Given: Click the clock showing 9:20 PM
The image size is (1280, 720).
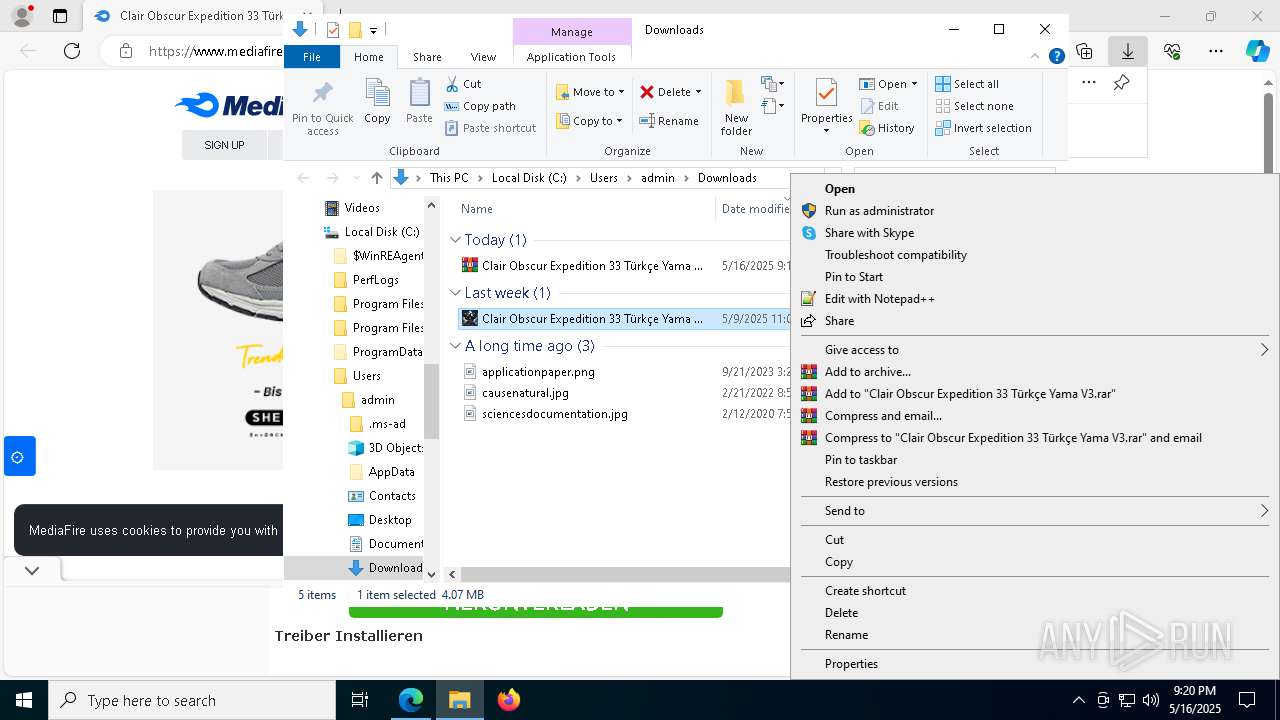Looking at the screenshot, I should 1194,691.
